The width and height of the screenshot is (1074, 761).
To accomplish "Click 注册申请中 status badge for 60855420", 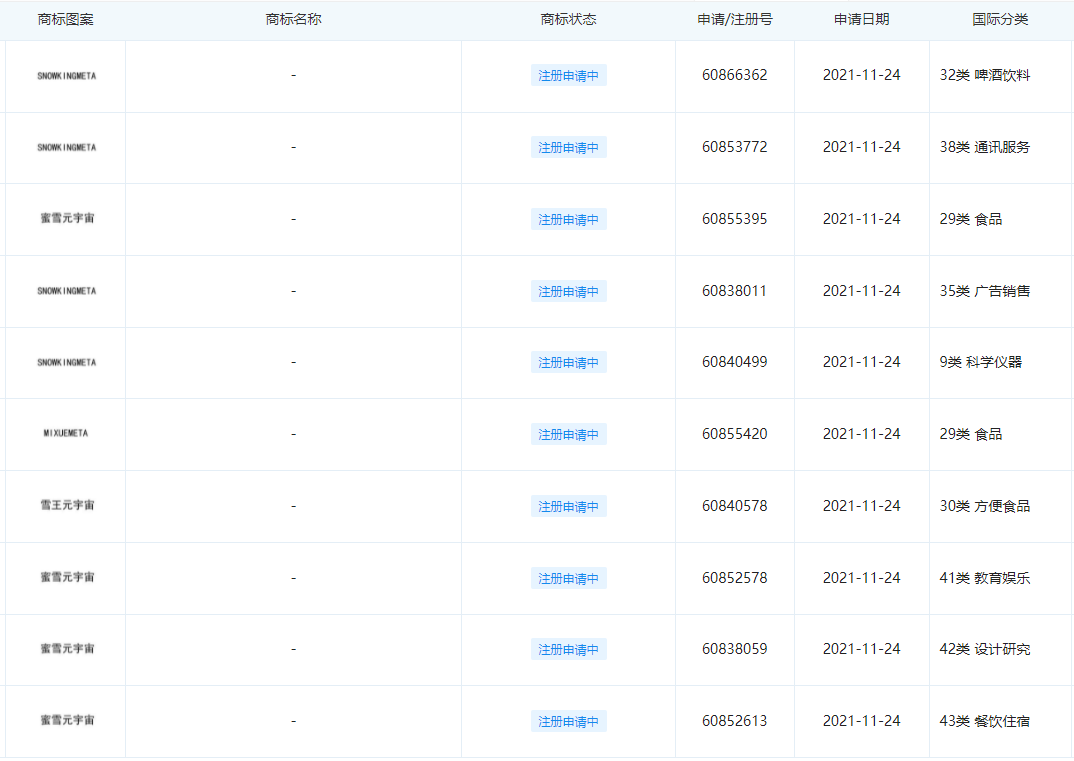I will click(x=569, y=434).
